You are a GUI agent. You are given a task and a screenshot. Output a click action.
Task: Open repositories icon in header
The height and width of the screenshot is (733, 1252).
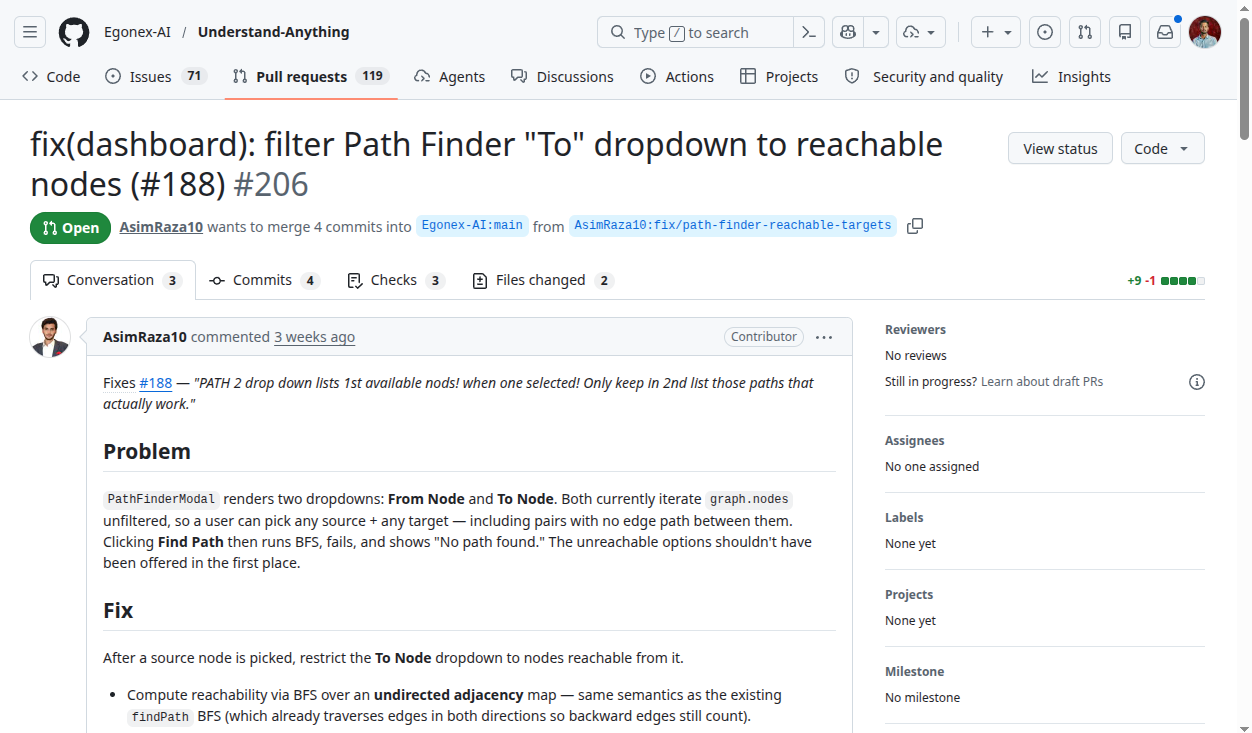(1125, 32)
